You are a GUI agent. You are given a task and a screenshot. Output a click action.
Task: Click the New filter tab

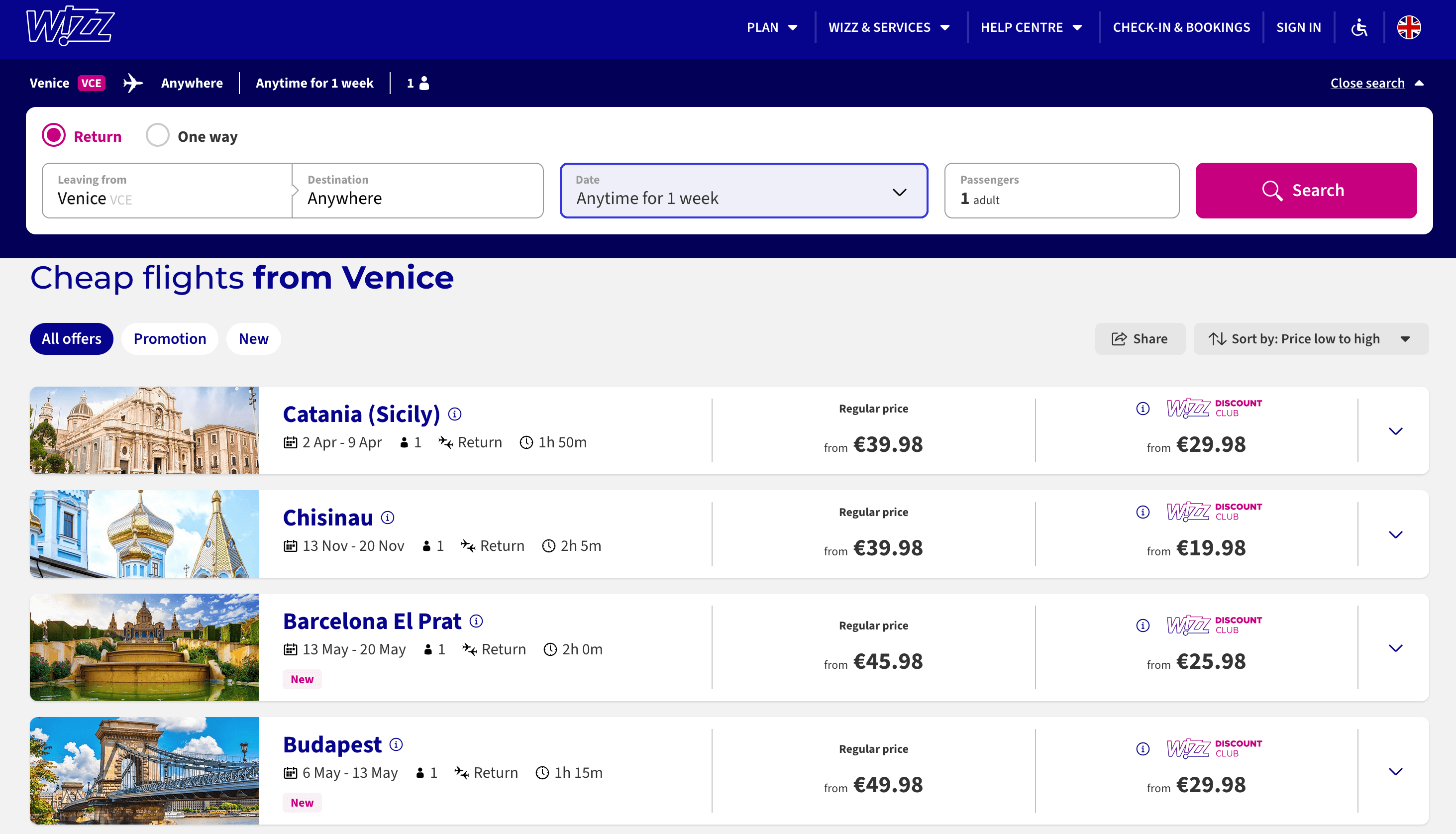tap(253, 338)
